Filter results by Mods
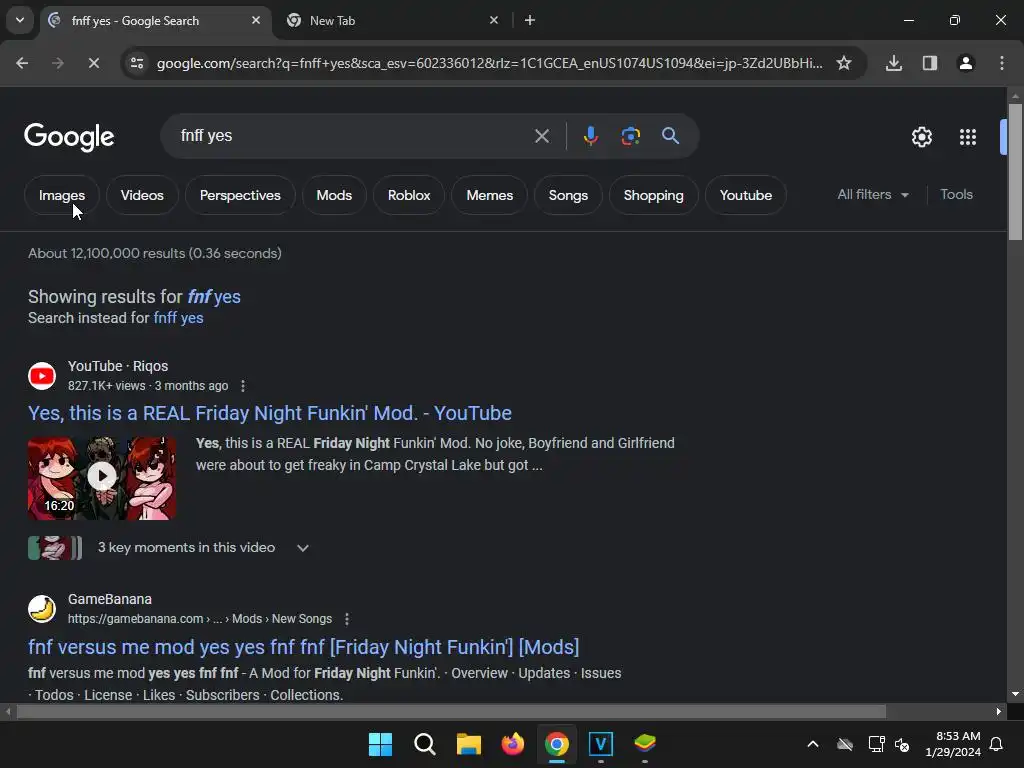The image size is (1024, 768). point(334,195)
